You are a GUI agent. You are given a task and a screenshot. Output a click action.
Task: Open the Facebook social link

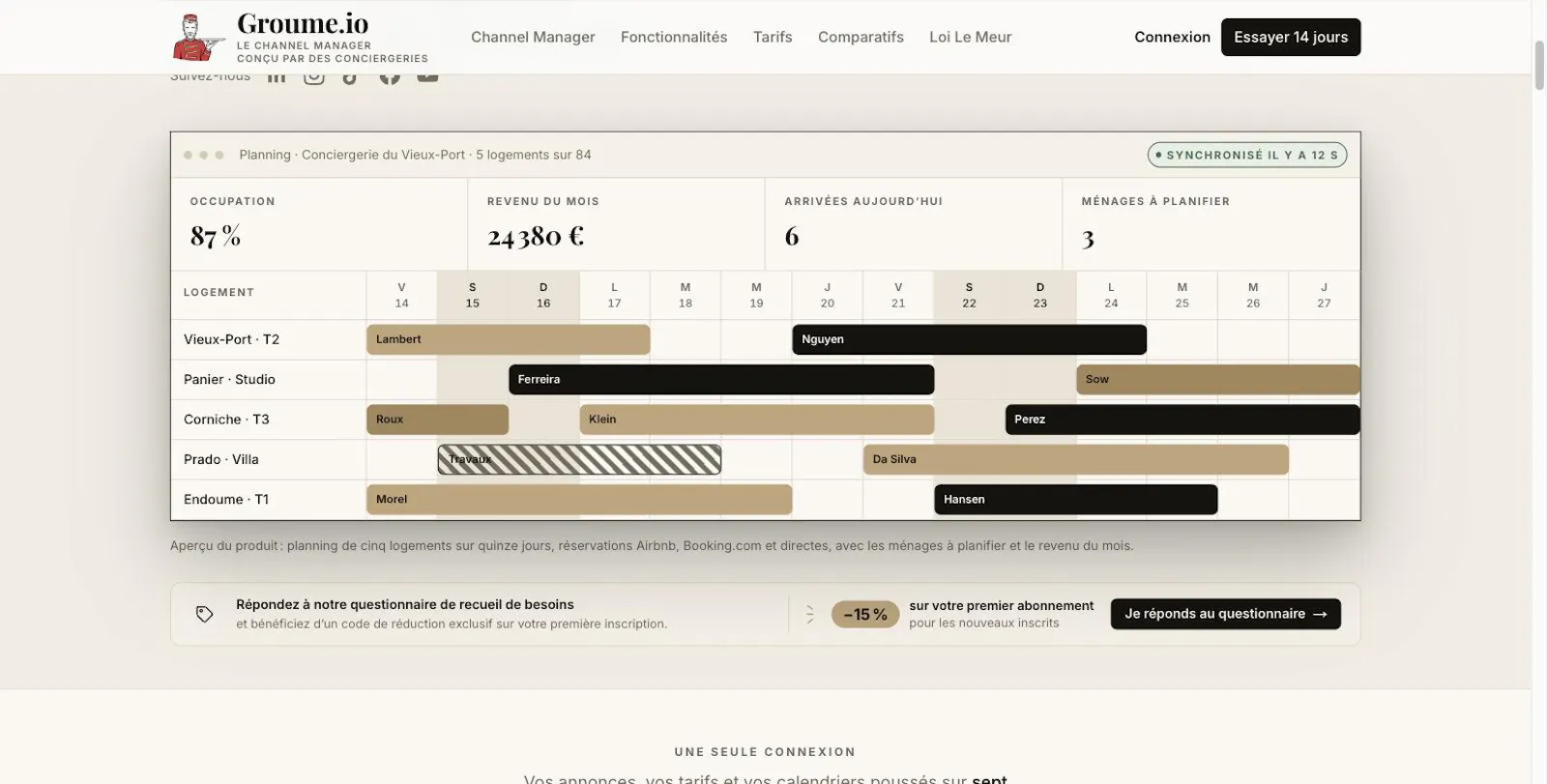[390, 77]
